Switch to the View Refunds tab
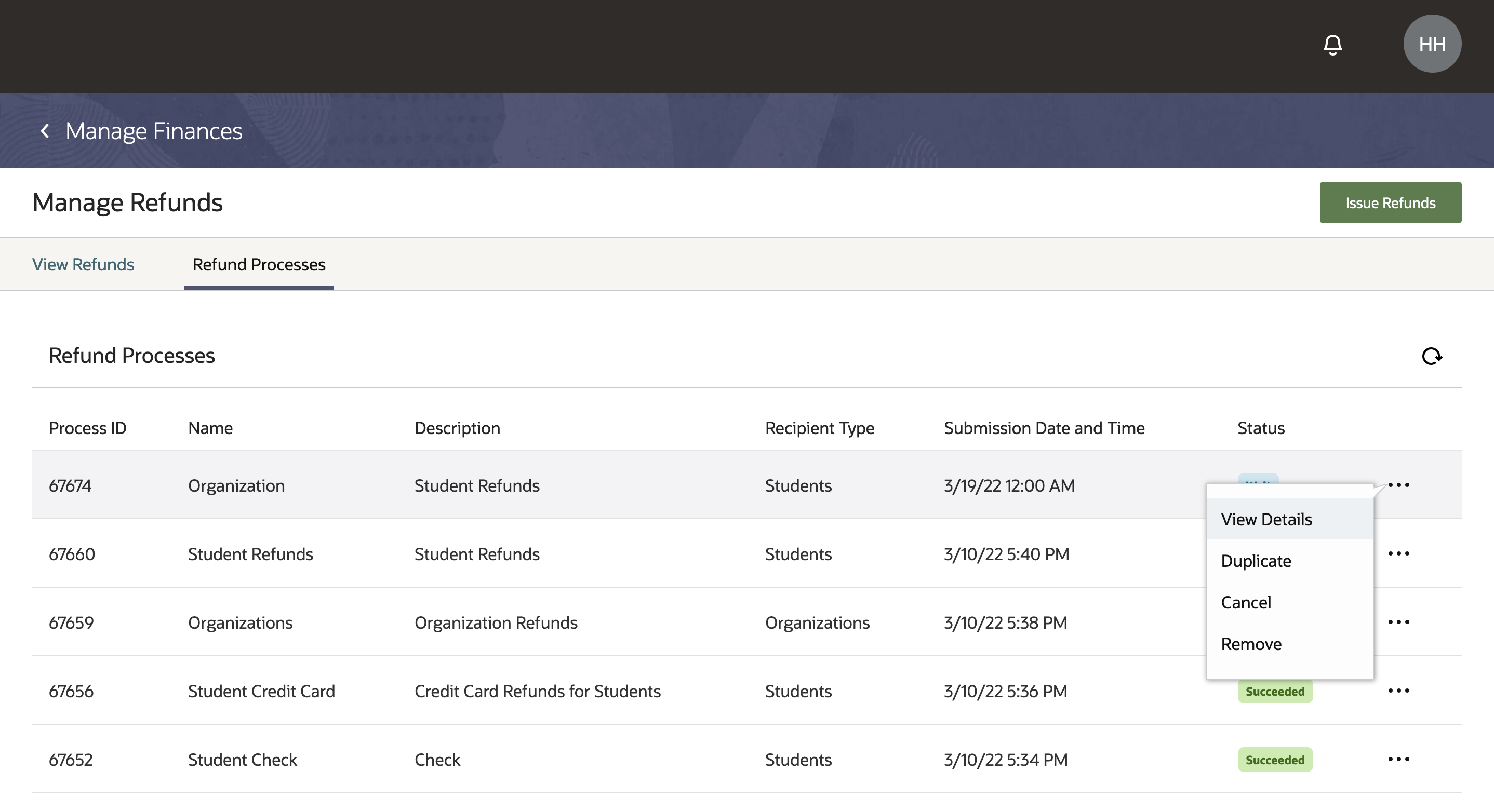Viewport: 1494px width, 812px height. 83,264
